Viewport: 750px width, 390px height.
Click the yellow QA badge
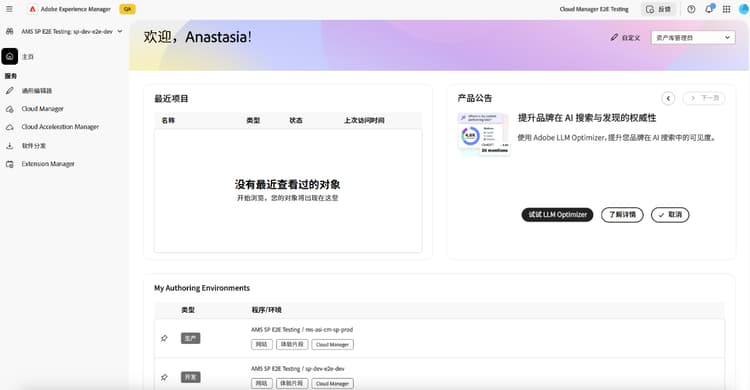127,9
